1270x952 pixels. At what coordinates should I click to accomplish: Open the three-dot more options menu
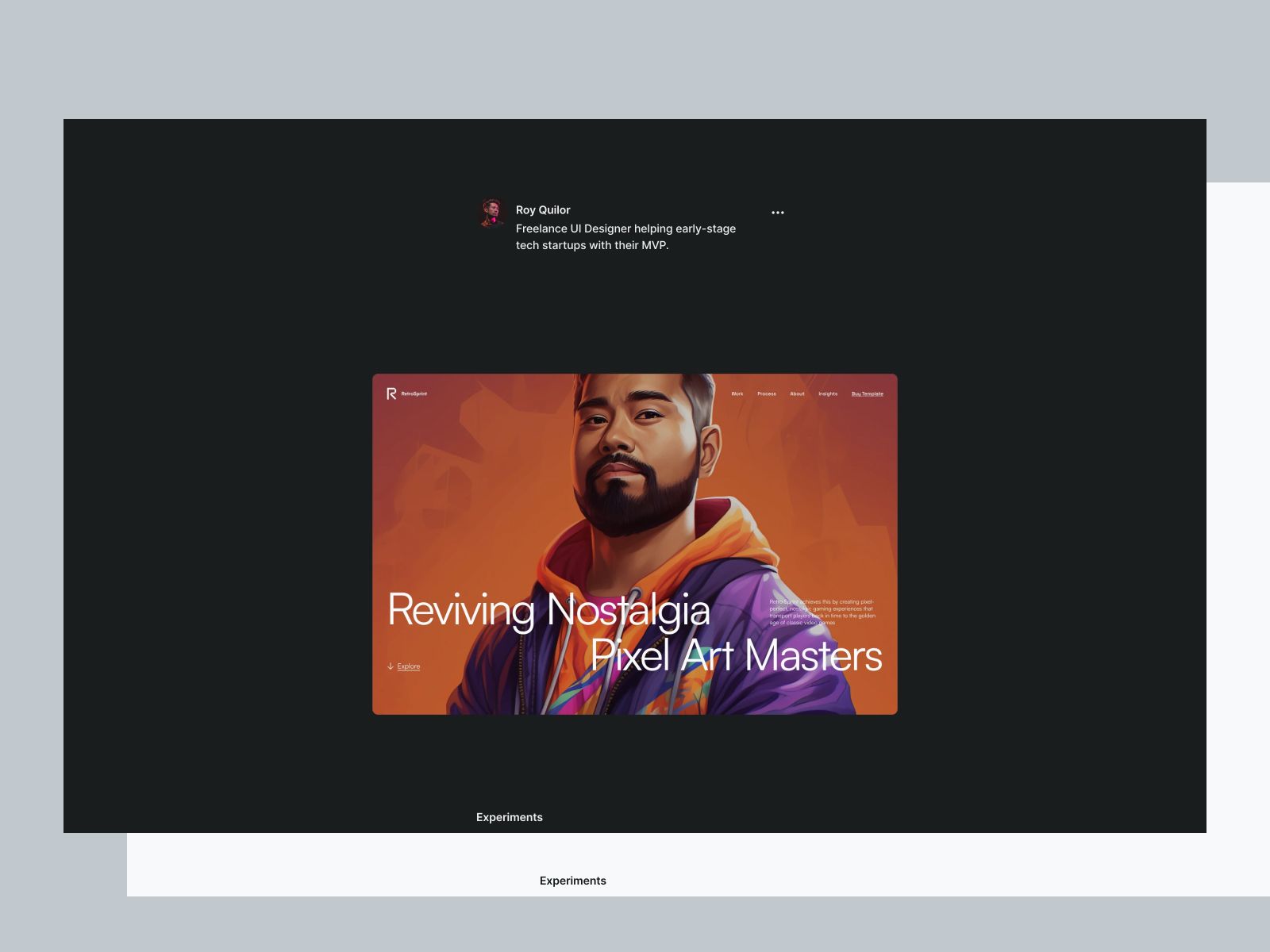777,213
